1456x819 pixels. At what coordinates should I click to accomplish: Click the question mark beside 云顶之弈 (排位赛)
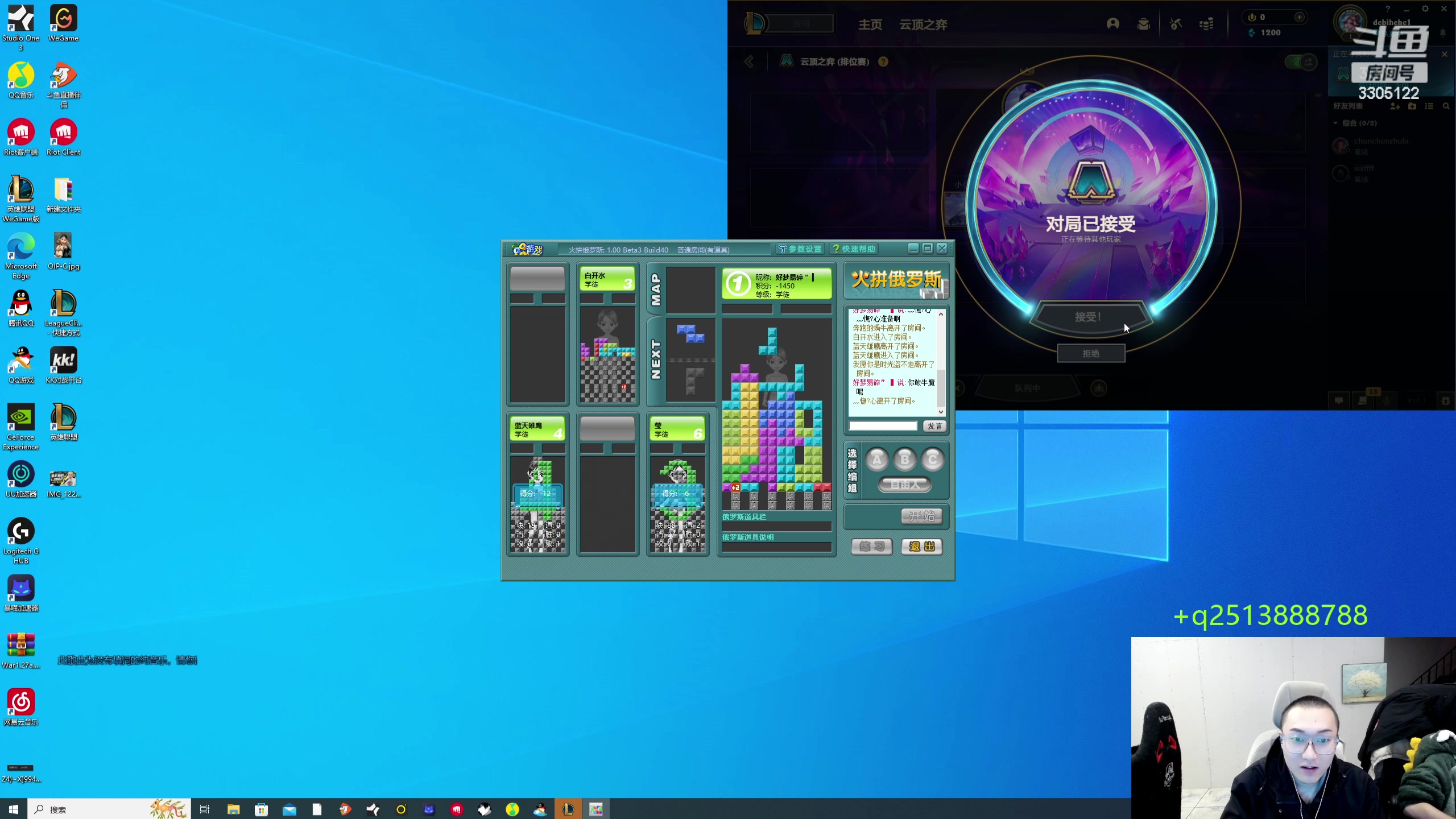pyautogui.click(x=883, y=61)
